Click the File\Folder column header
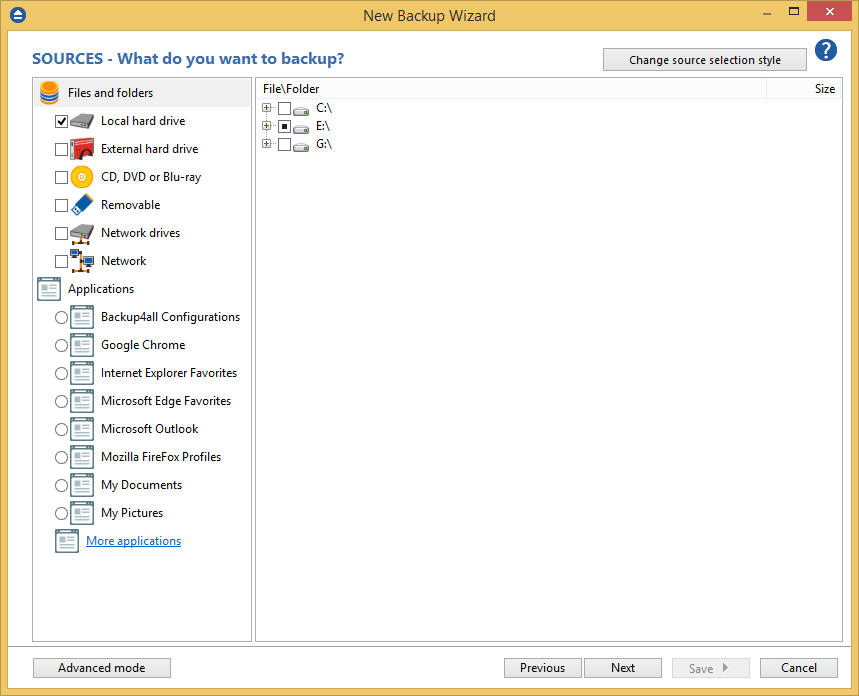 coord(511,89)
